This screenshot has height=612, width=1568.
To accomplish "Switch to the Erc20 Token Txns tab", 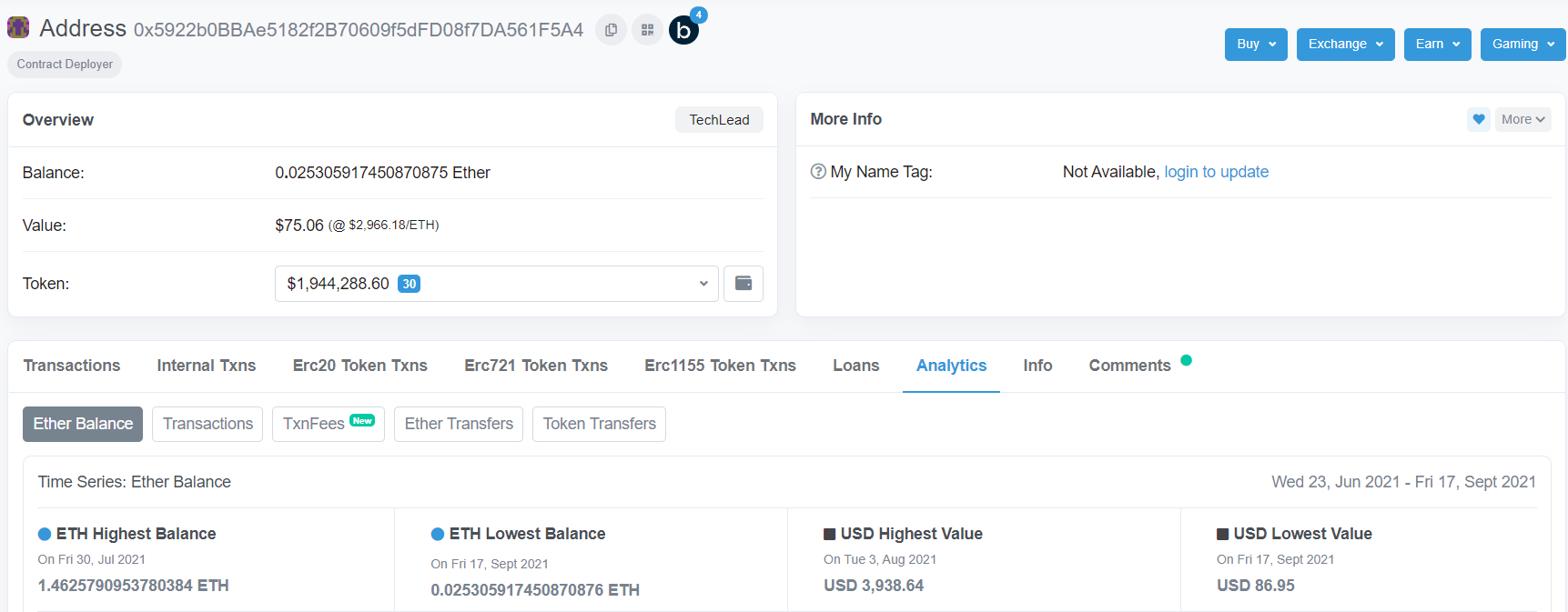I will [x=360, y=366].
